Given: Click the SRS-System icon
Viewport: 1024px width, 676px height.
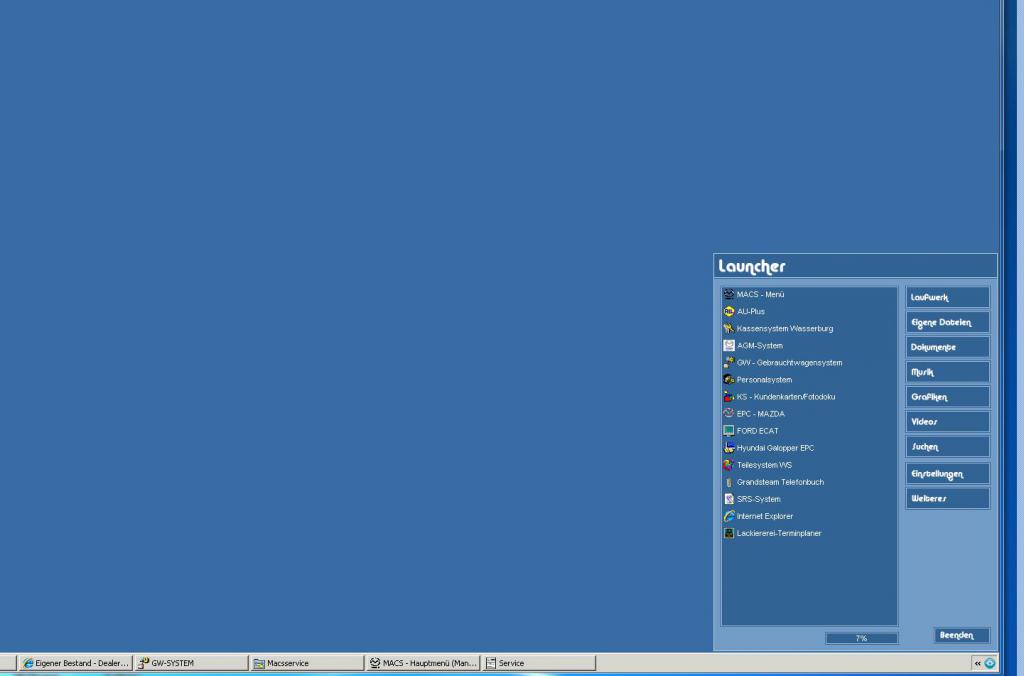Looking at the screenshot, I should [729, 499].
